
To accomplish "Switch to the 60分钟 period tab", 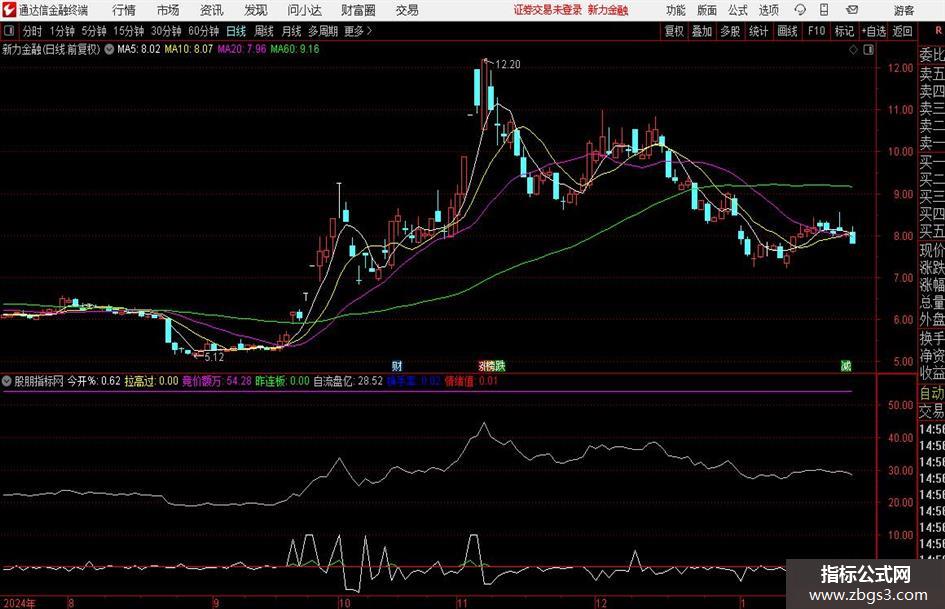I will point(203,31).
